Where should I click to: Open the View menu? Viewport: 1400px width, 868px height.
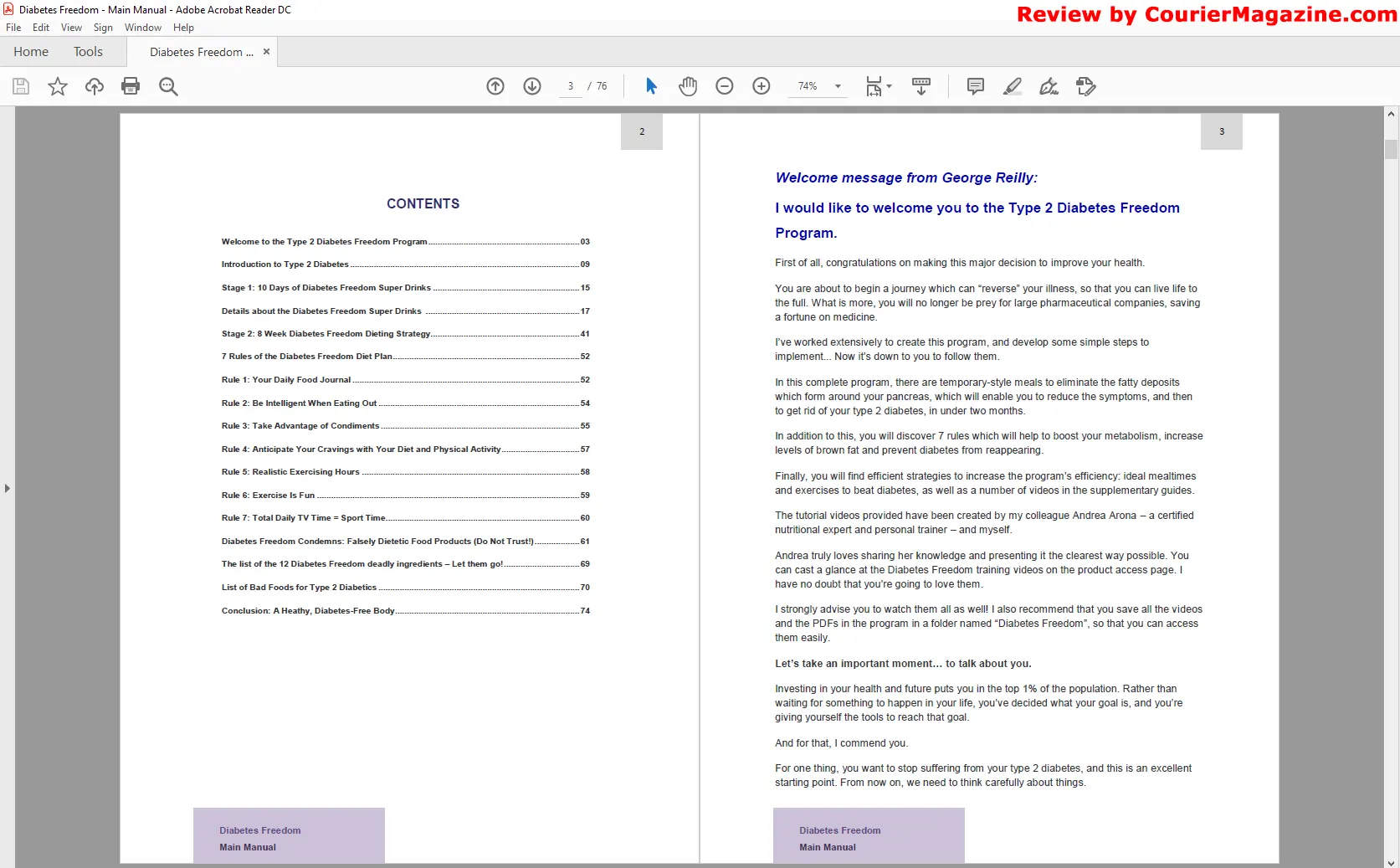click(71, 28)
